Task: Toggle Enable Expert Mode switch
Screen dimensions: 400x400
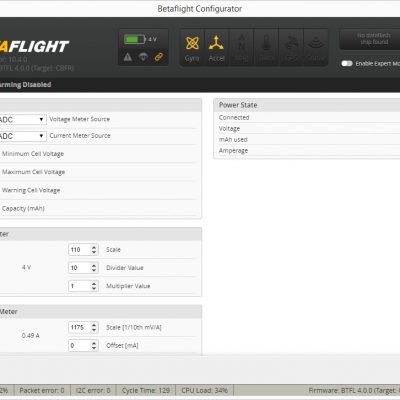Action: pyautogui.click(x=347, y=63)
